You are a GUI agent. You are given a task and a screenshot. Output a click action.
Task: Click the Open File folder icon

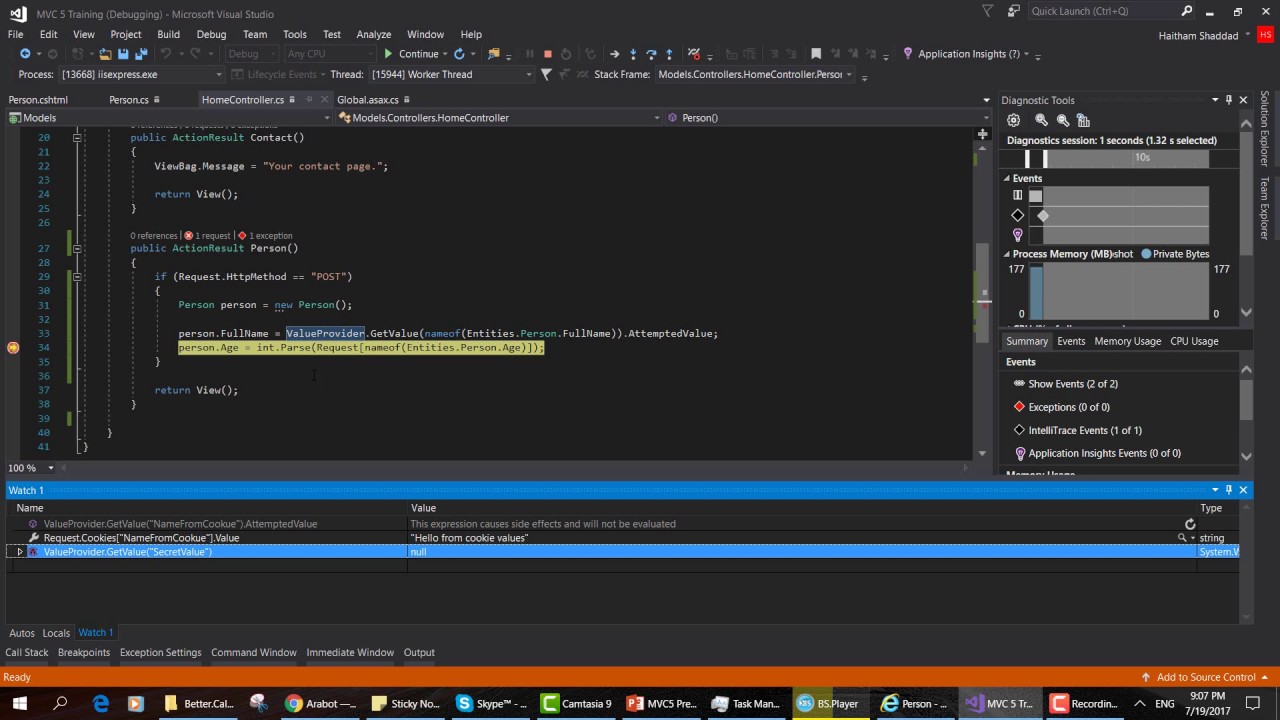[x=104, y=54]
